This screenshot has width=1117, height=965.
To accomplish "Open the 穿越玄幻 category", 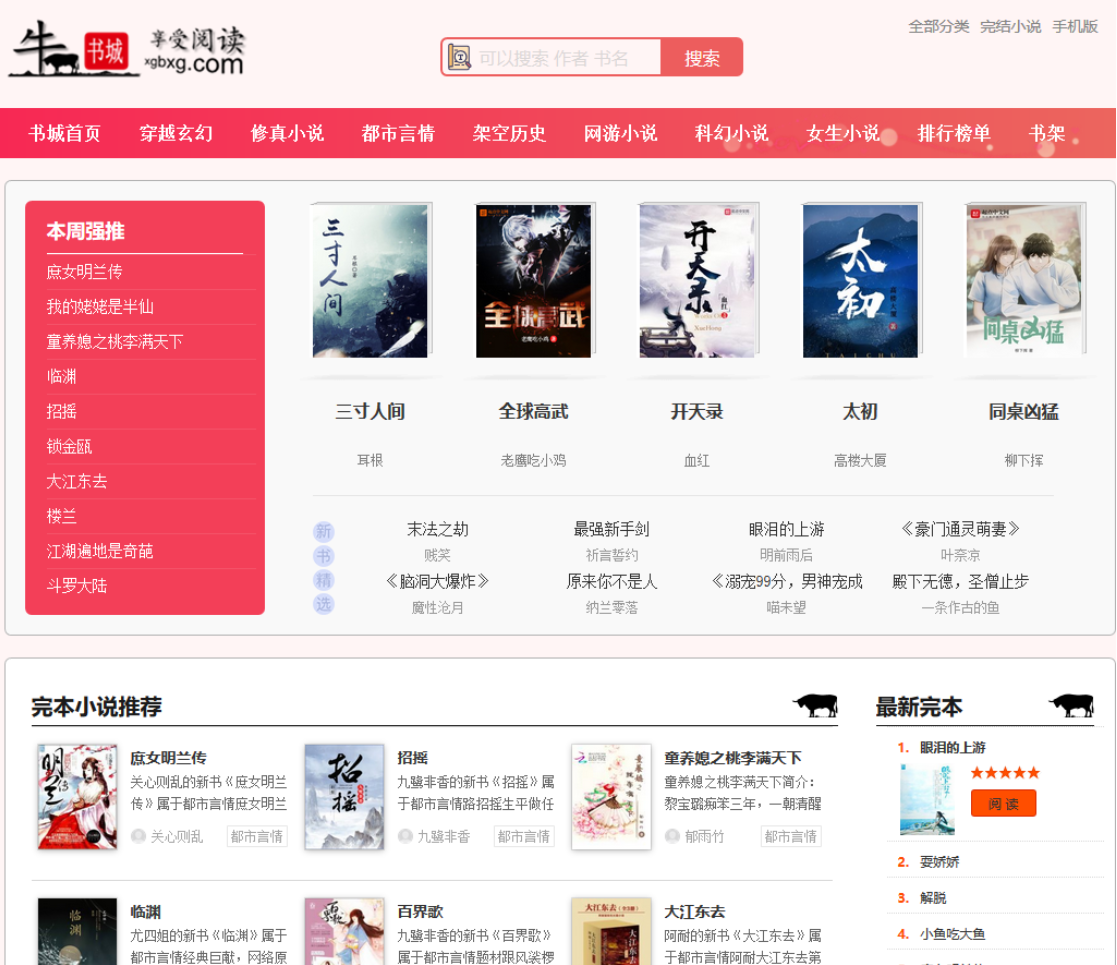I will click(175, 133).
